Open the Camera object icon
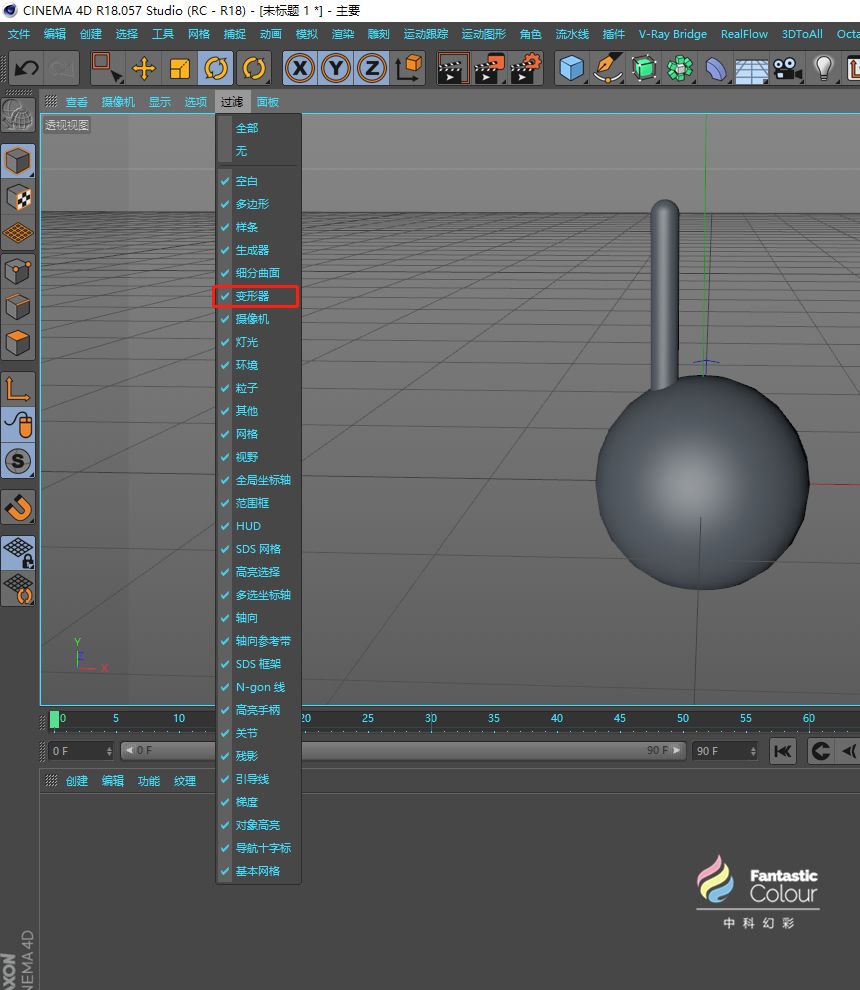This screenshot has height=990, width=860. click(787, 68)
